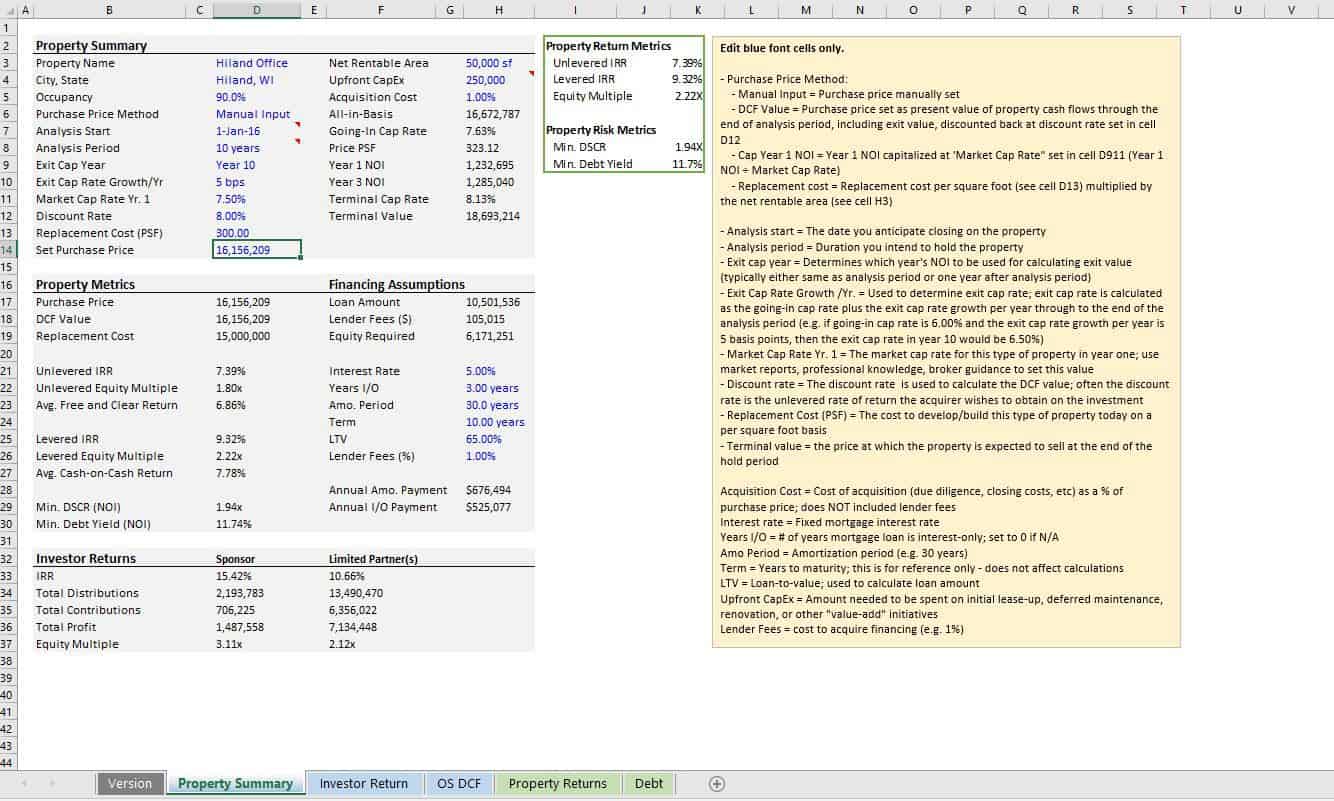Screen dimensions: 1334x801
Task: Click the Select All corner triangle
Action: click(x=9, y=10)
